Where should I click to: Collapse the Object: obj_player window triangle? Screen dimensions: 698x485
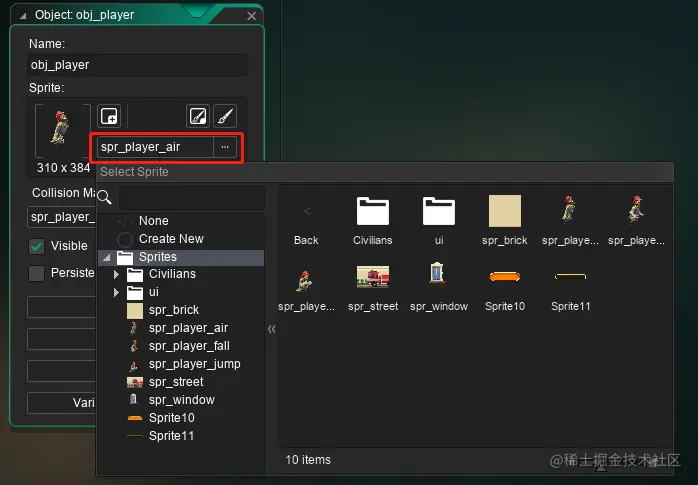(x=23, y=16)
